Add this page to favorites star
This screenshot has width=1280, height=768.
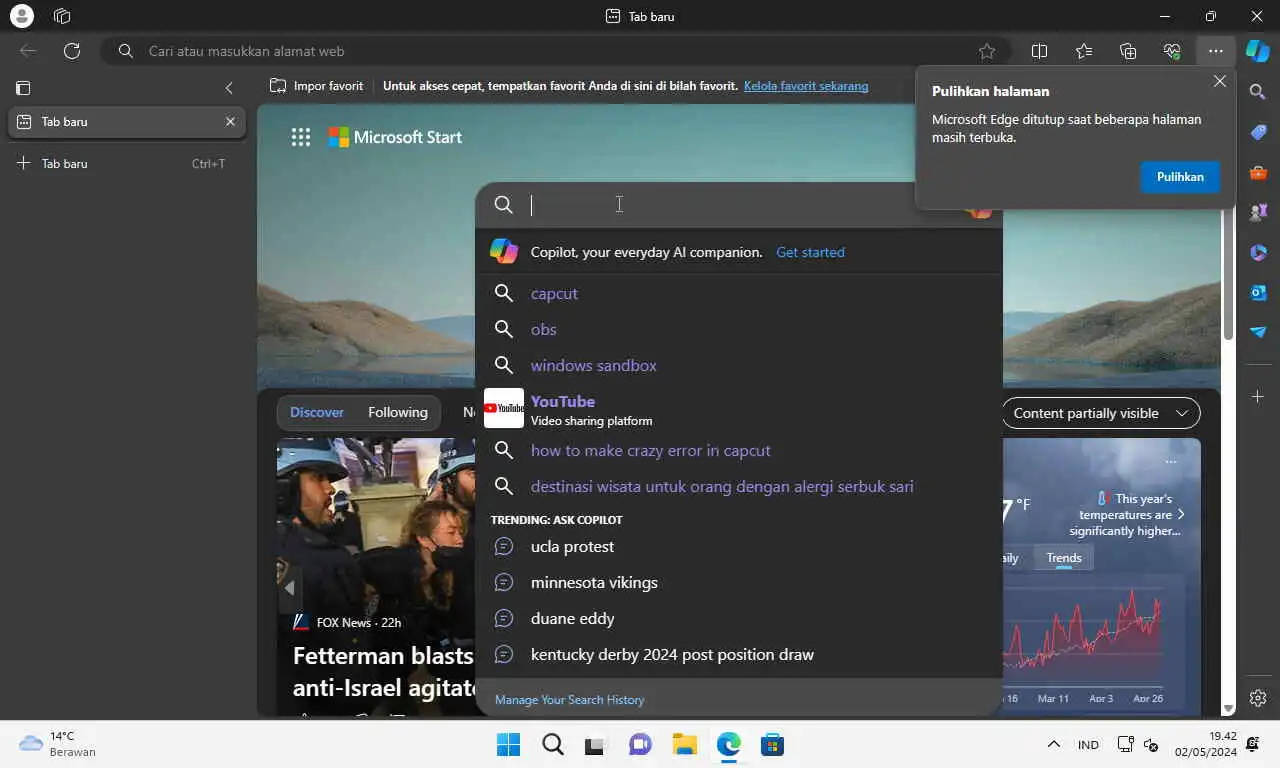pos(987,51)
